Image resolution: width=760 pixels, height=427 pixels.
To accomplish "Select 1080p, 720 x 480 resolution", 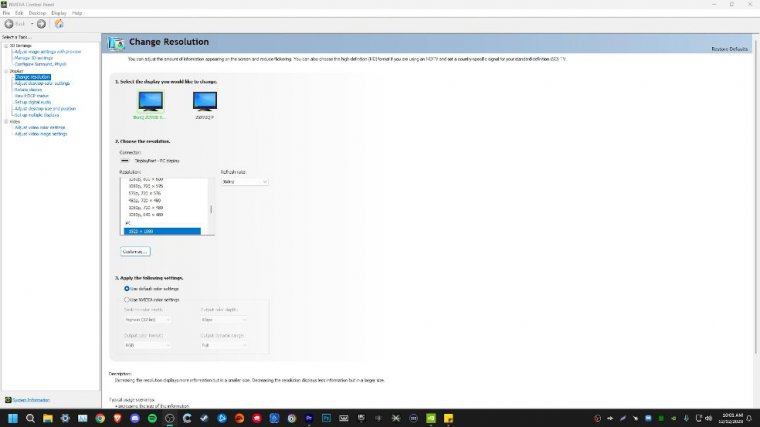I will (x=145, y=207).
